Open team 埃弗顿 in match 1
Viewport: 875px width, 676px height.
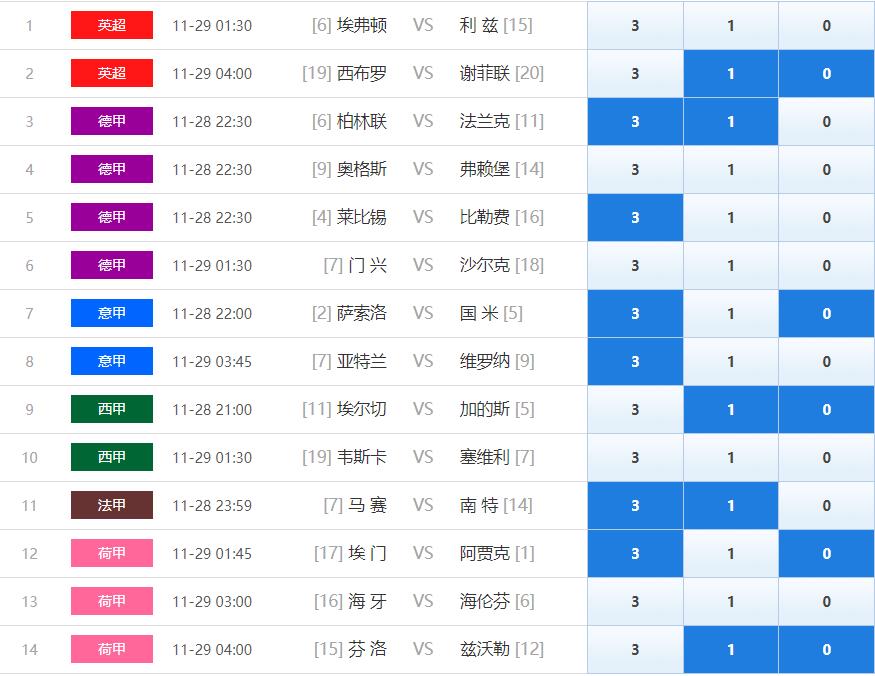[362, 25]
